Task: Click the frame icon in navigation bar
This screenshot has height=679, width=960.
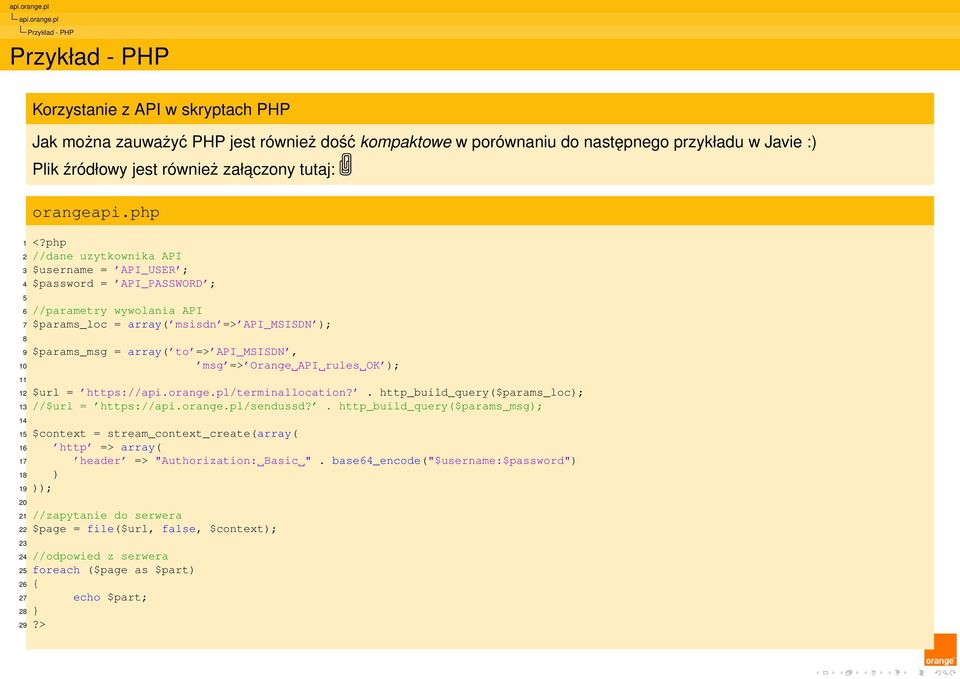Action: 849,673
